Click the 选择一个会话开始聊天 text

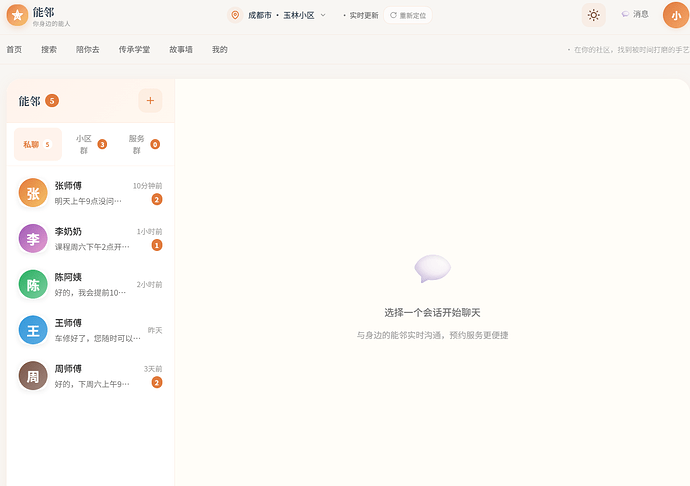pos(432,313)
